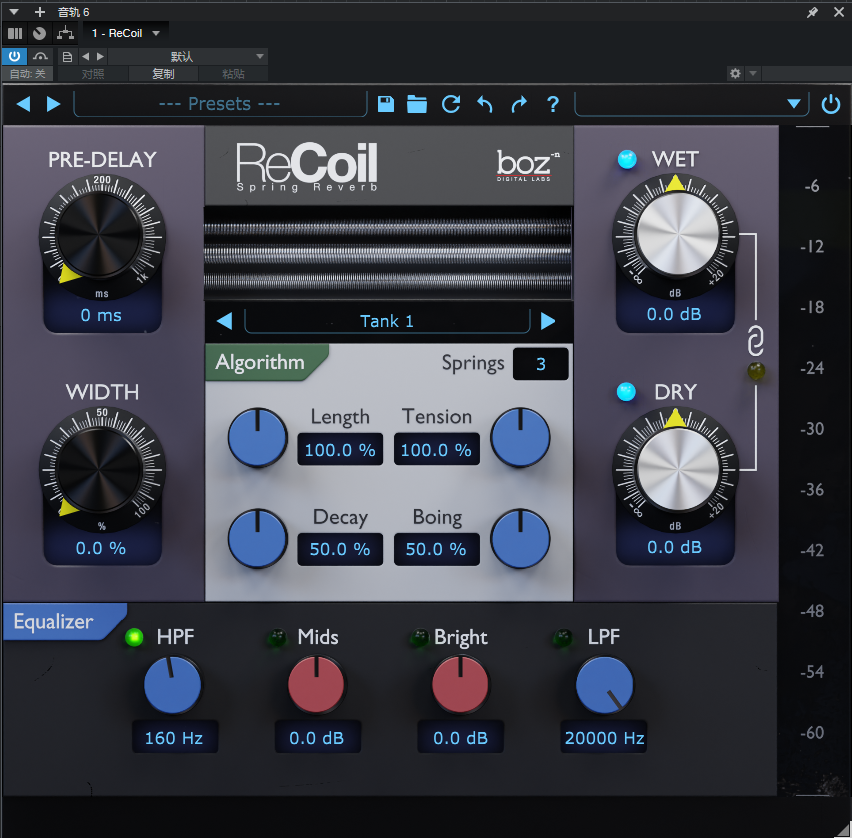Switch to the Algorithm tab
This screenshot has height=838, width=852.
click(x=266, y=362)
